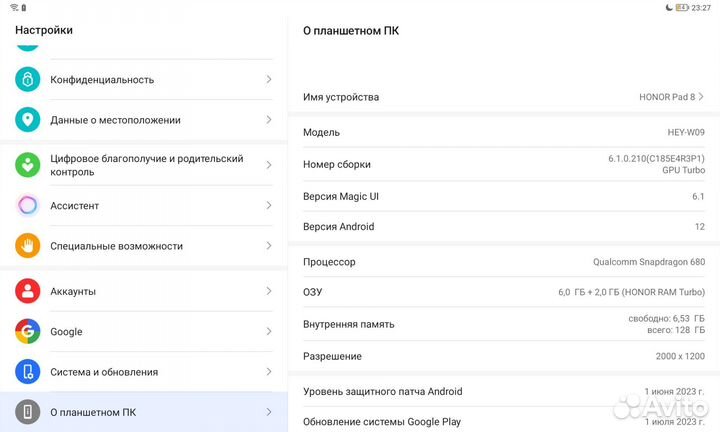
Task: Expand Данные о местоположении via its chevron
Action: [x=269, y=120]
